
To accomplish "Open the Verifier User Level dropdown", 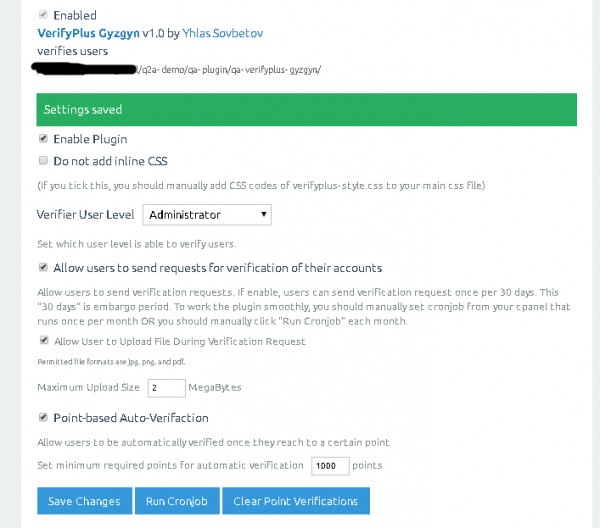I will tap(207, 214).
